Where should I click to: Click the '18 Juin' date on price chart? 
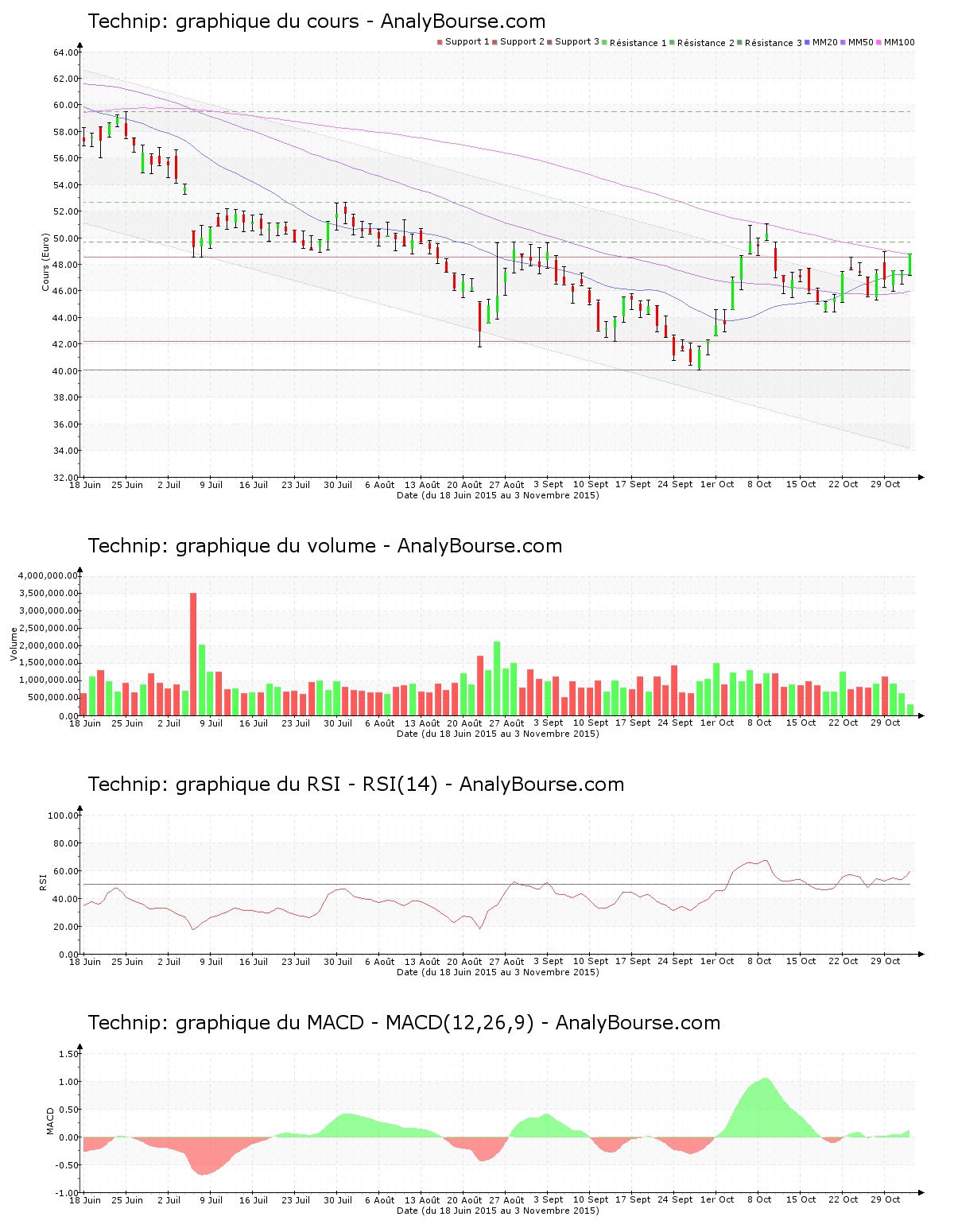point(85,485)
